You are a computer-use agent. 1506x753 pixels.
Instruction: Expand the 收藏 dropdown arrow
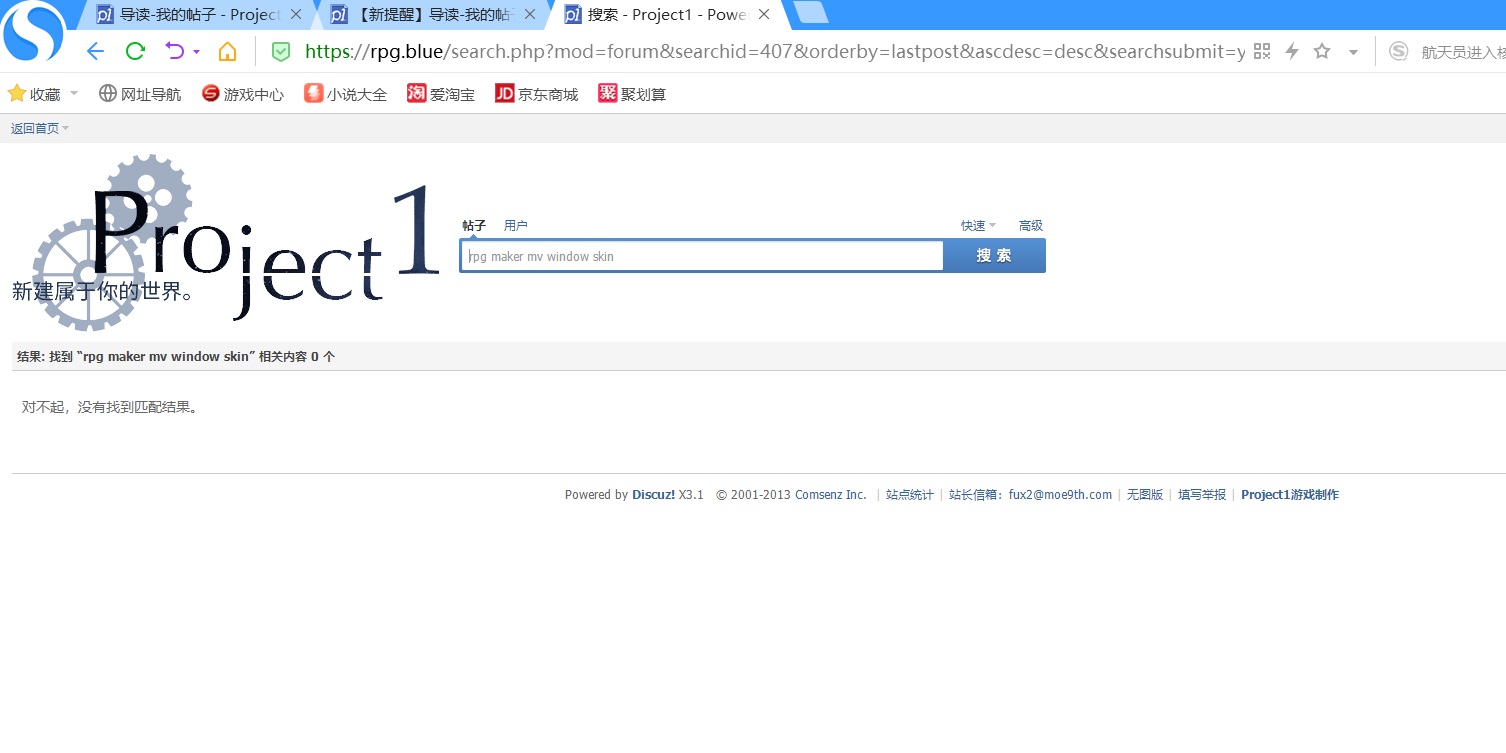[74, 94]
